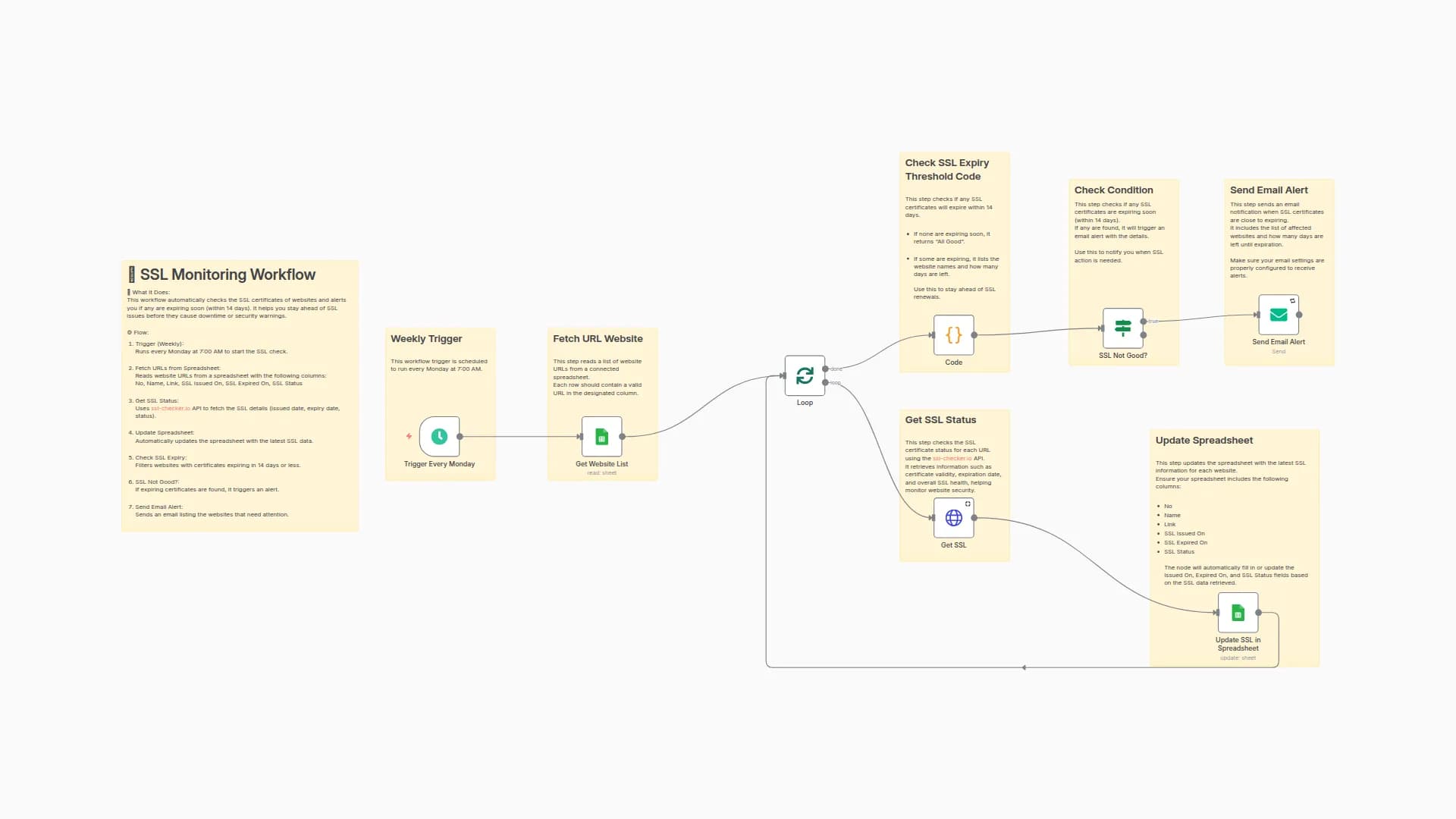Image resolution: width=1456 pixels, height=819 pixels.
Task: Click the Loop node's done output handle
Action: click(x=825, y=369)
